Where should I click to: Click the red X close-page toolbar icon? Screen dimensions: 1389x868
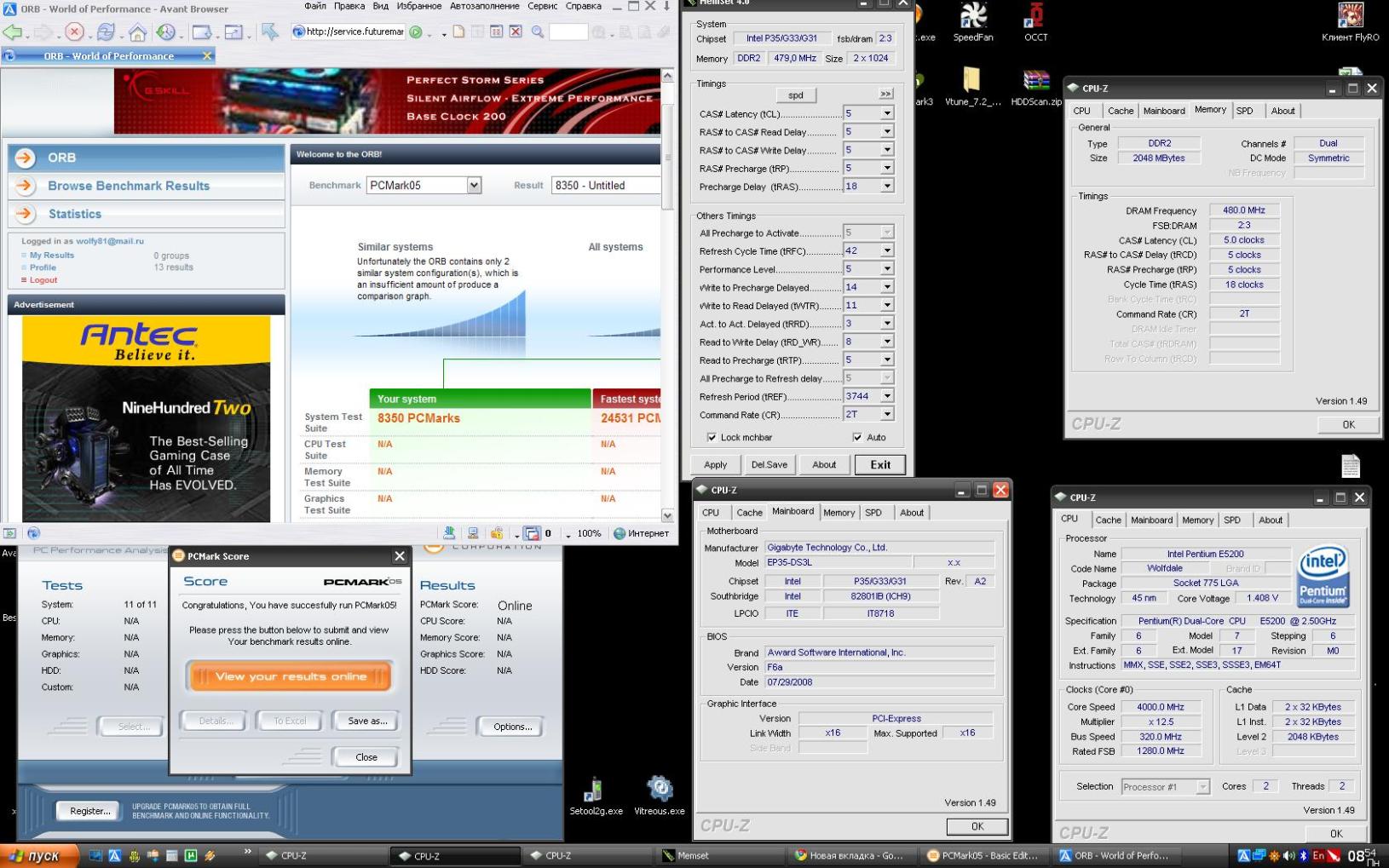point(516,32)
